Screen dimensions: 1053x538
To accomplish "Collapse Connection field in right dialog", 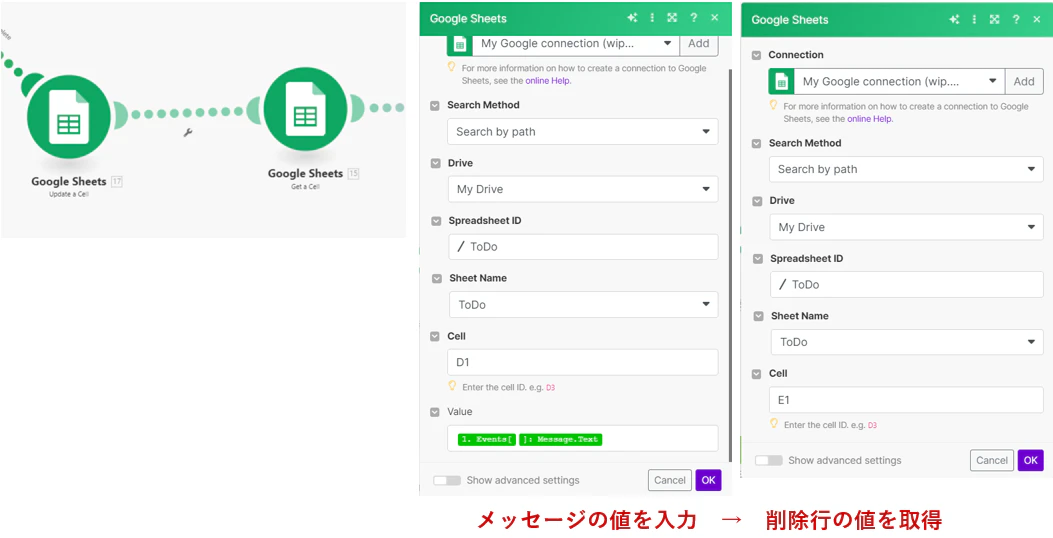I will point(756,55).
